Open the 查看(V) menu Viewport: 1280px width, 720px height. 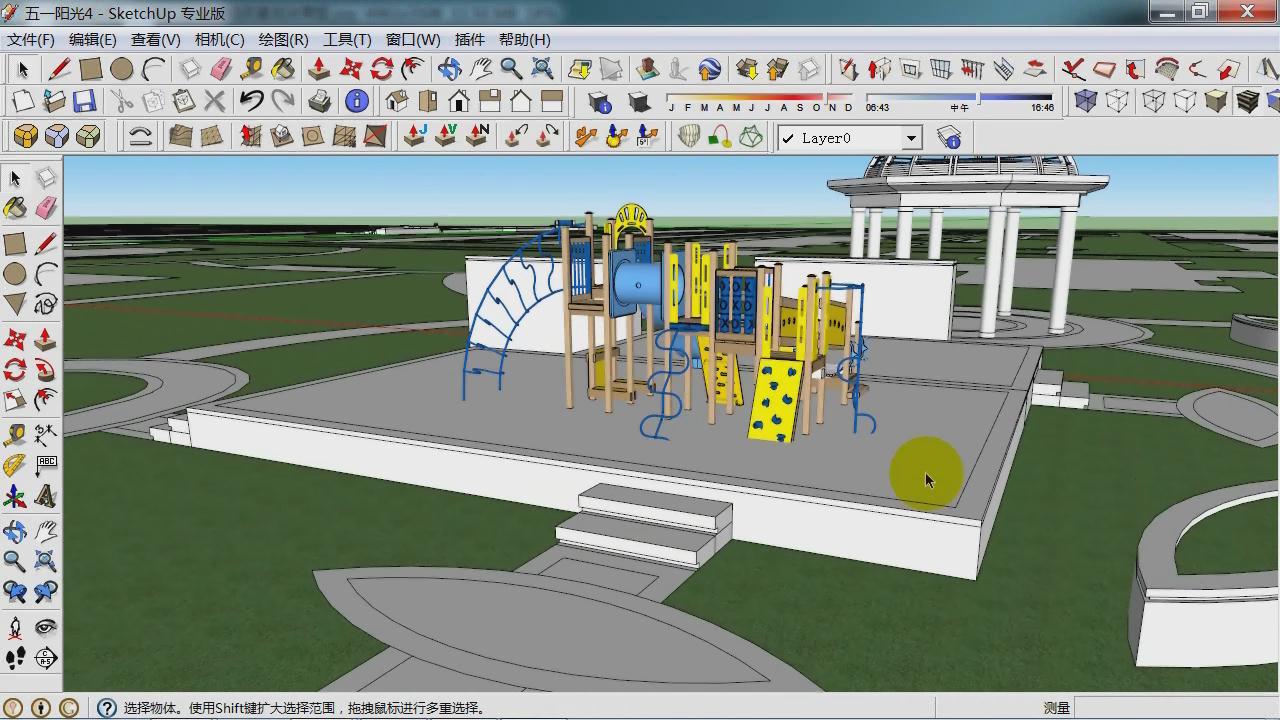point(156,39)
